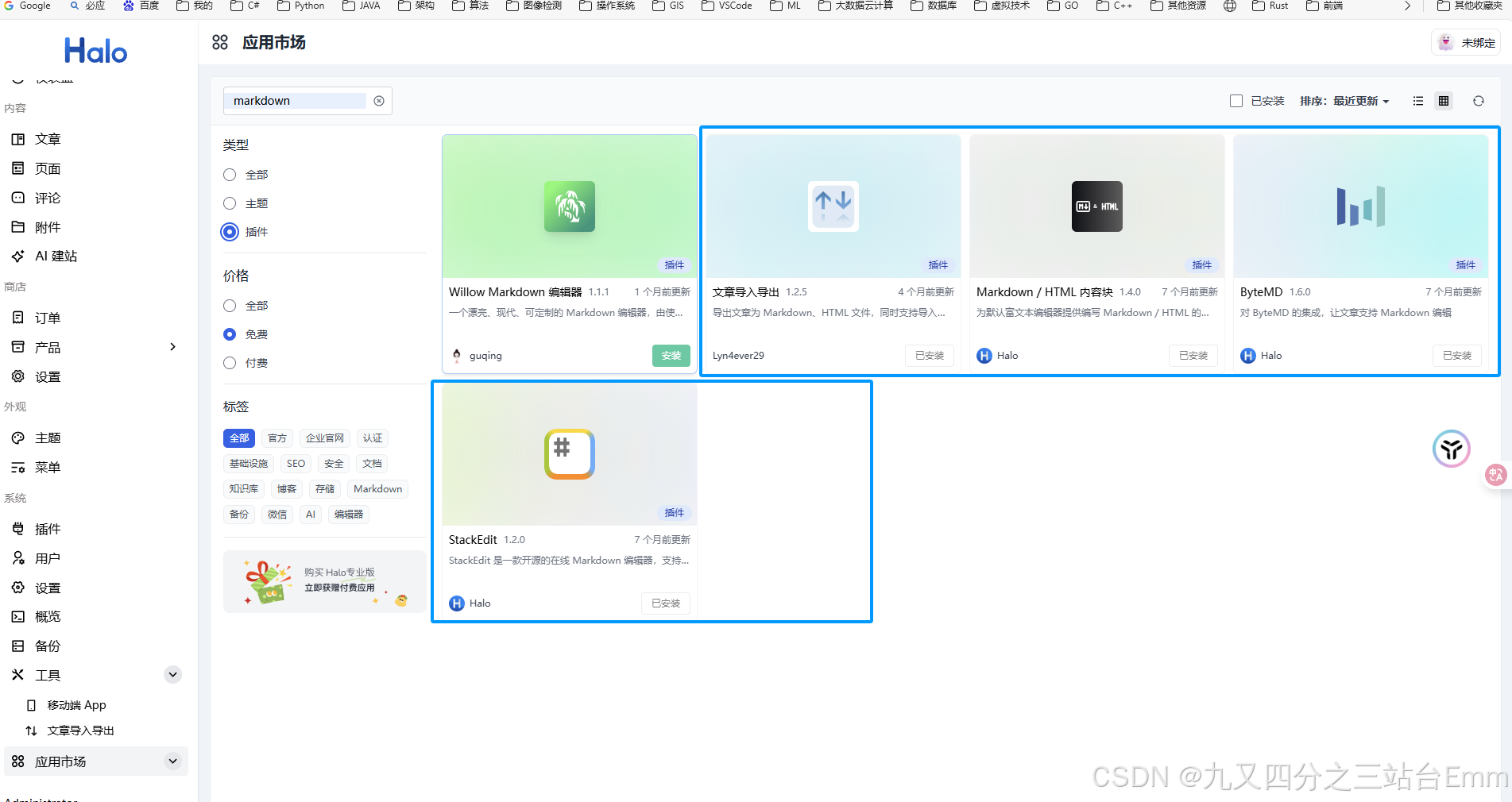Click the floating Y-shaped assistant icon

1452,449
